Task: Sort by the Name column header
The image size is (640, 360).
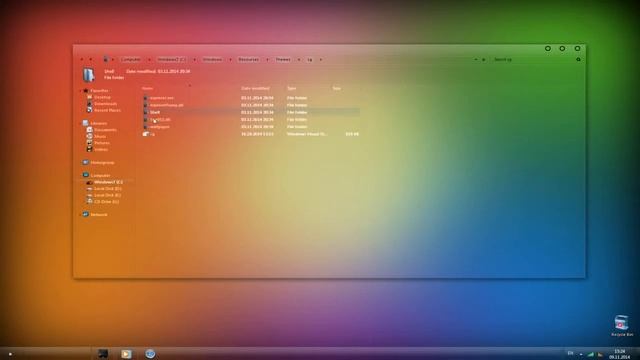Action: click(147, 88)
